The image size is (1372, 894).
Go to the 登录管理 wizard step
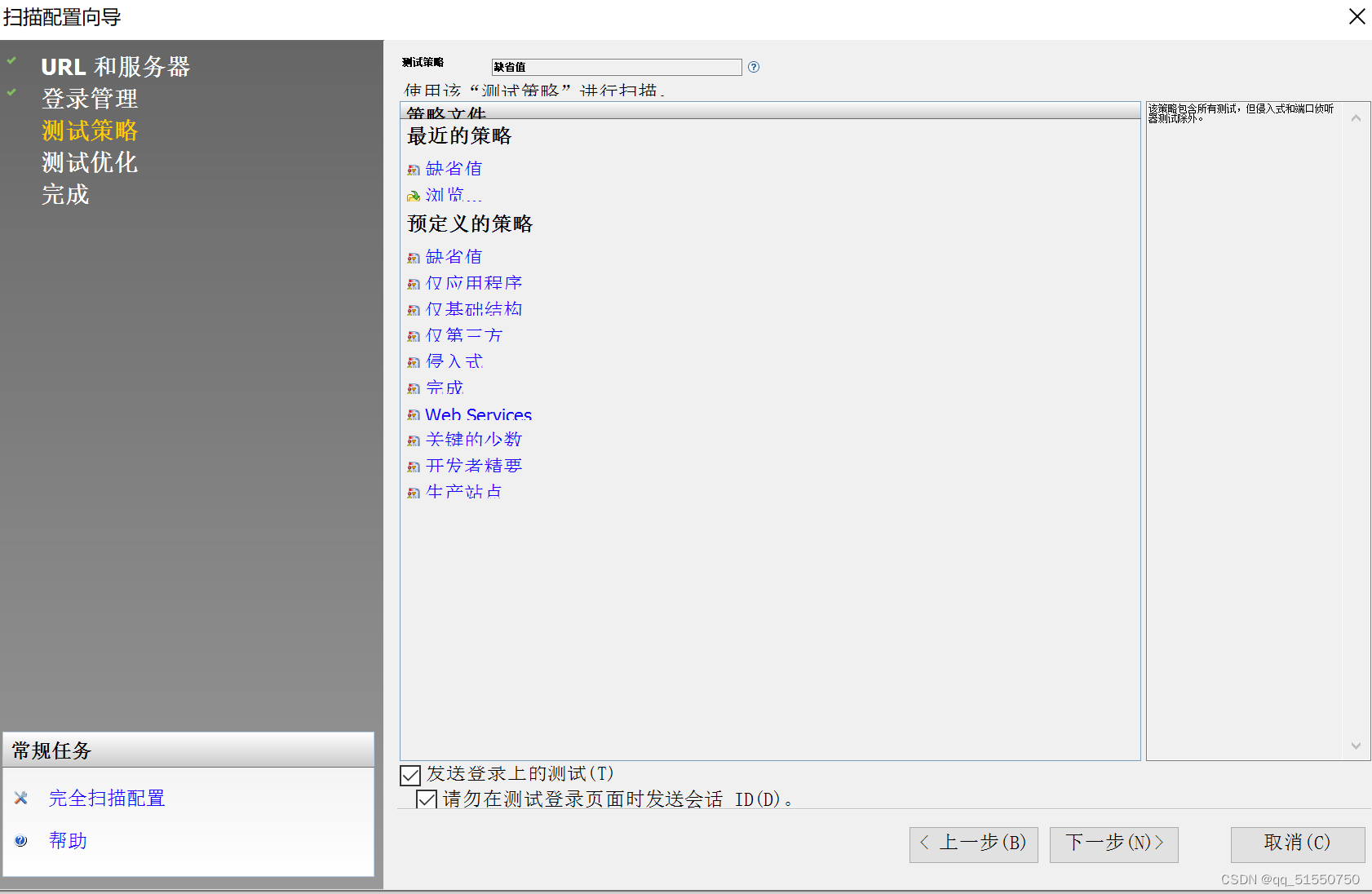coord(90,99)
